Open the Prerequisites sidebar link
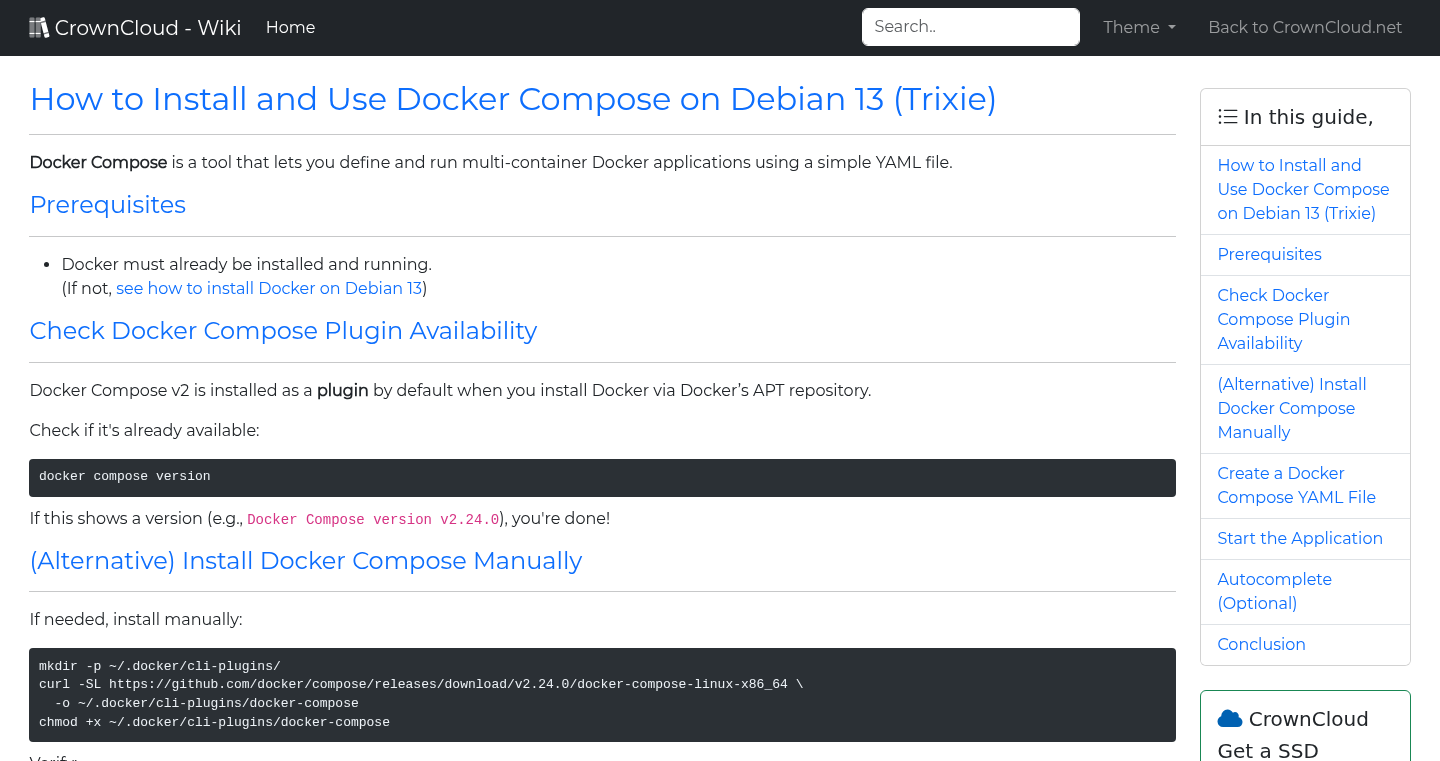1440x761 pixels. 1269,254
